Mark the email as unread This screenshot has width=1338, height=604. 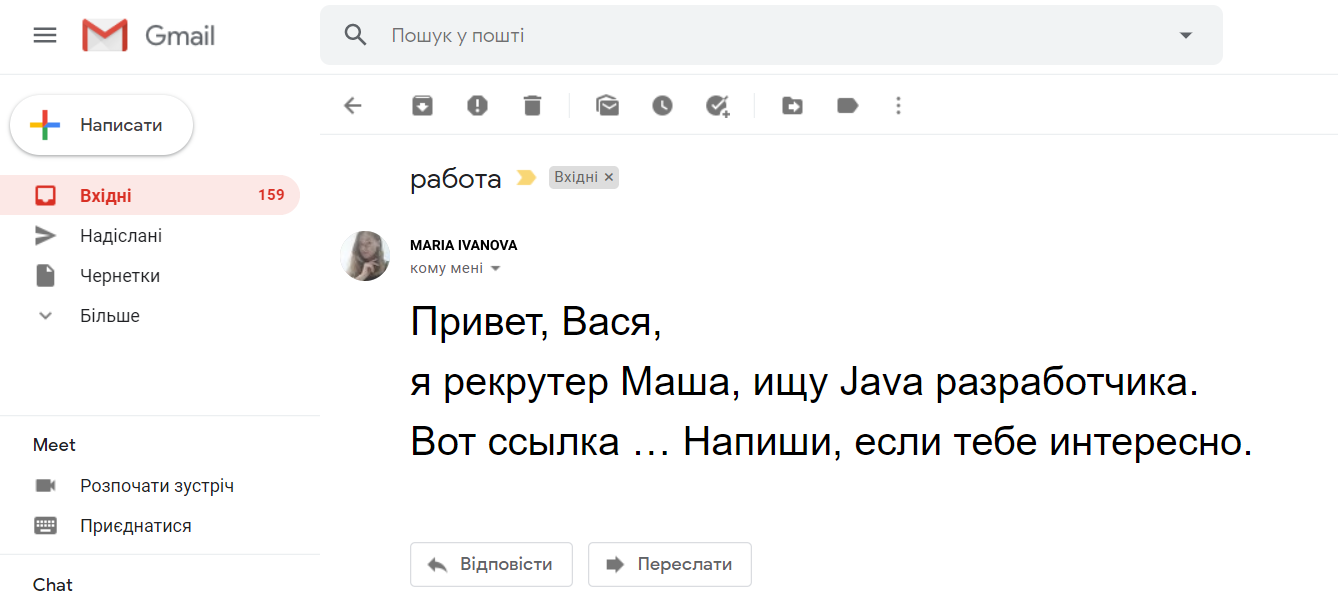coord(607,105)
